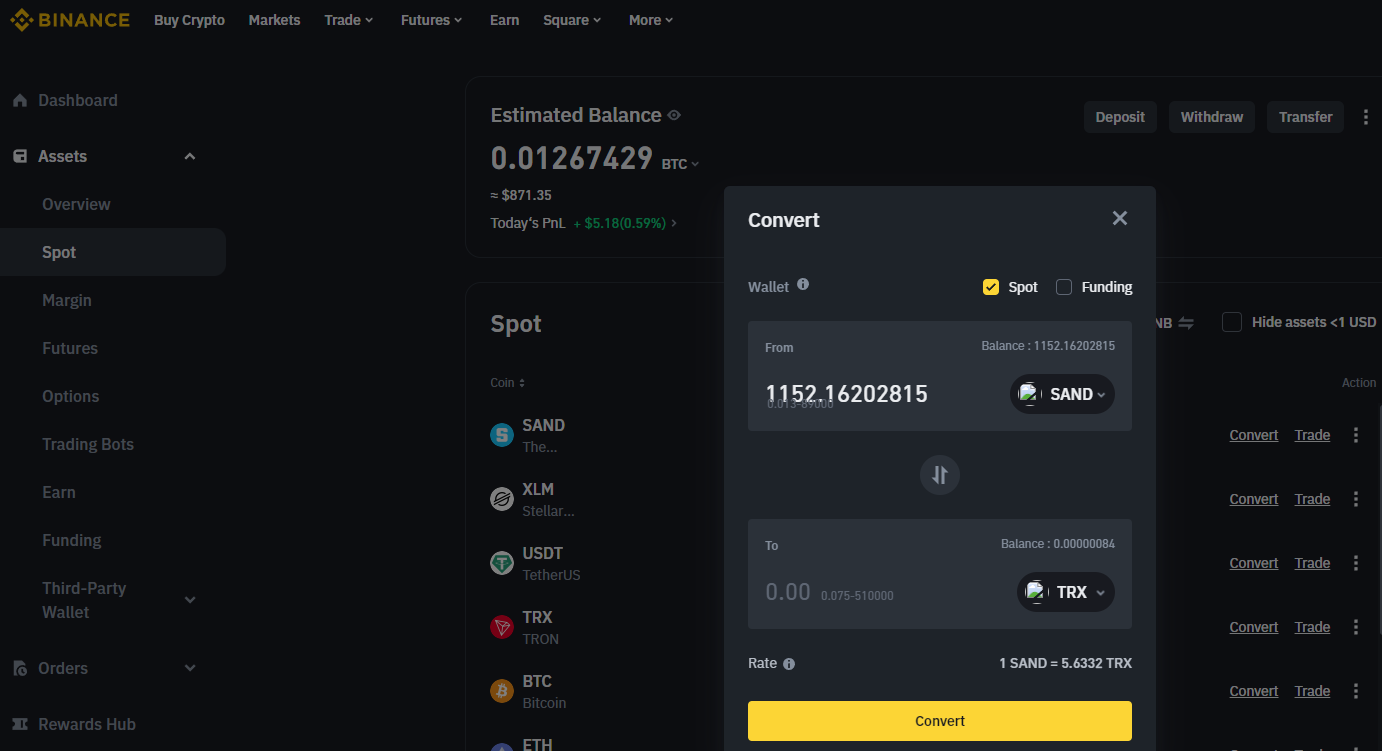The image size is (1382, 751).
Task: Open the SAND From coin selector
Action: pos(1062,394)
